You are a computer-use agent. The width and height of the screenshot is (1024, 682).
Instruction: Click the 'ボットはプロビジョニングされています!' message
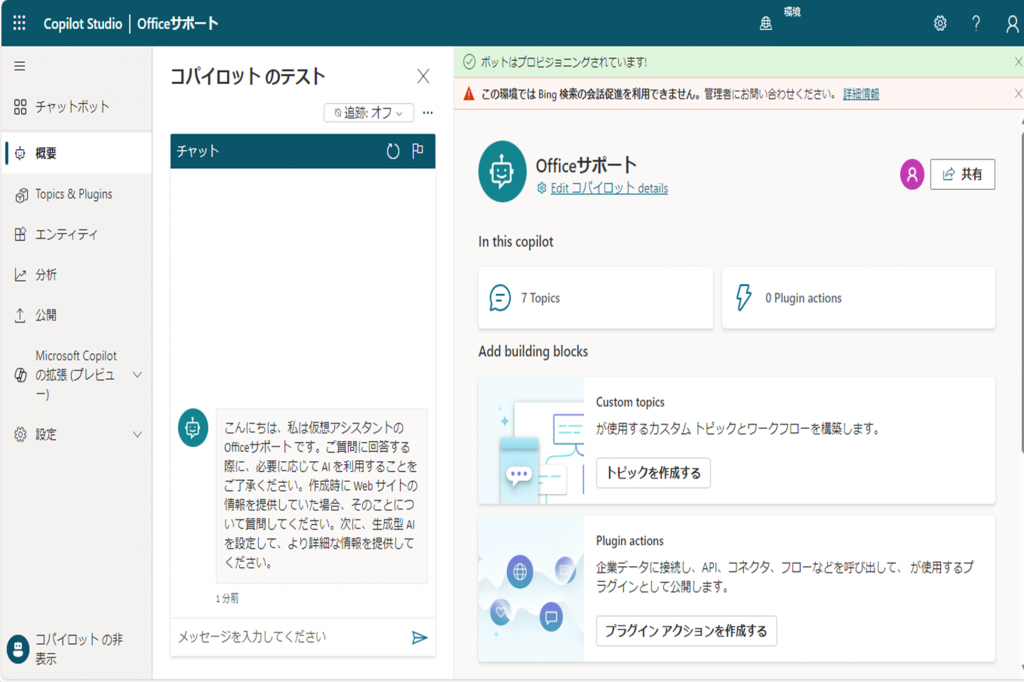[x=564, y=62]
